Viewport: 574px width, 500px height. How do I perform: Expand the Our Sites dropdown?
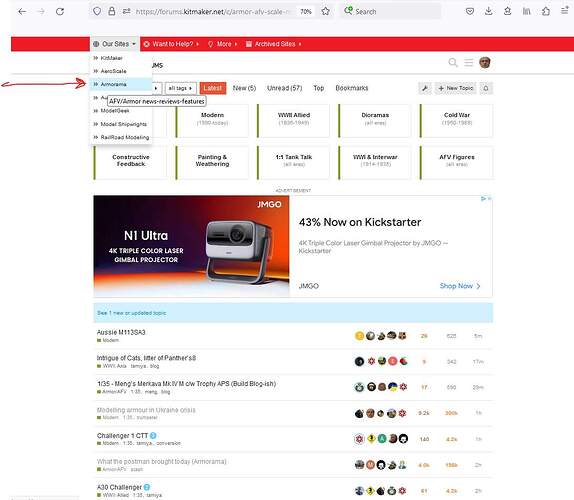tap(115, 44)
